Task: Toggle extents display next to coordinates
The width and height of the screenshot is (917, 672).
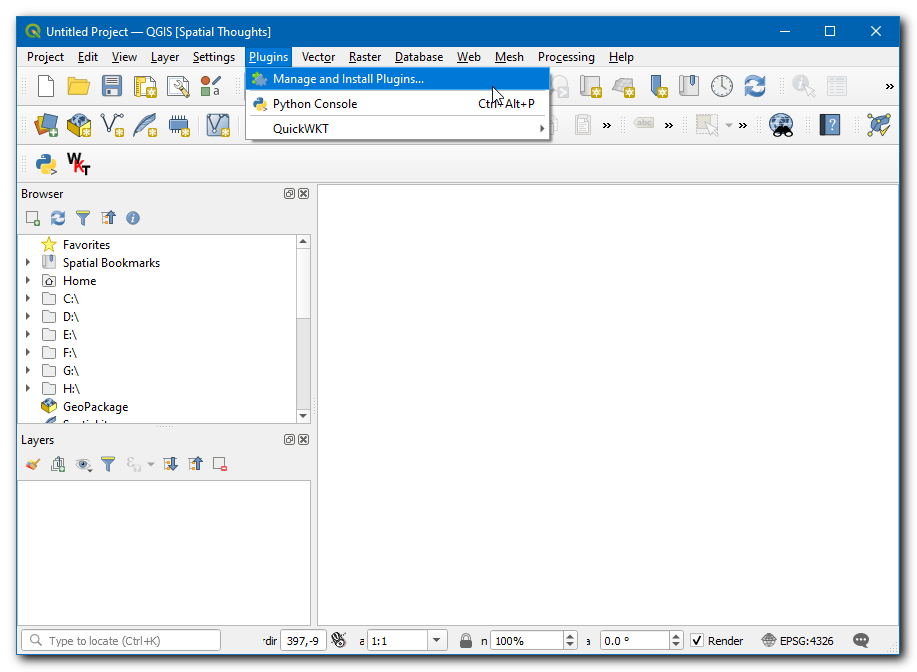Action: click(x=339, y=641)
